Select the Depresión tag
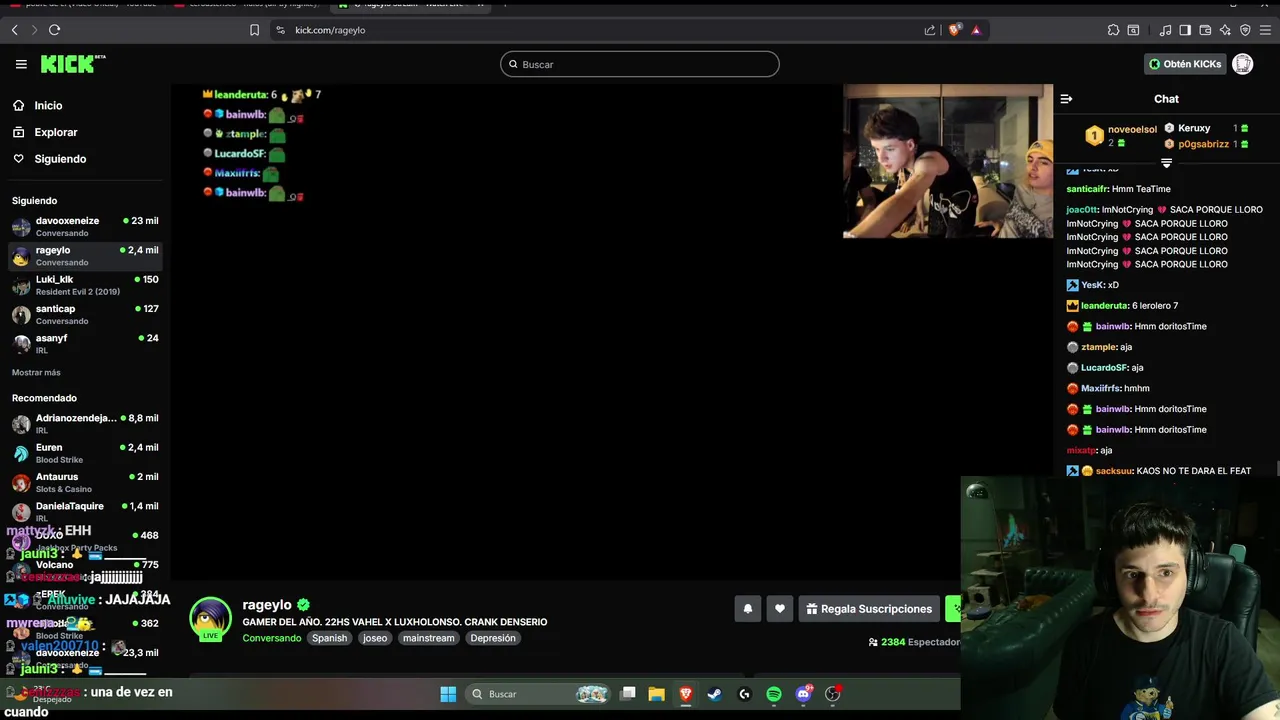Screen dimensions: 1280x720 [x=493, y=638]
